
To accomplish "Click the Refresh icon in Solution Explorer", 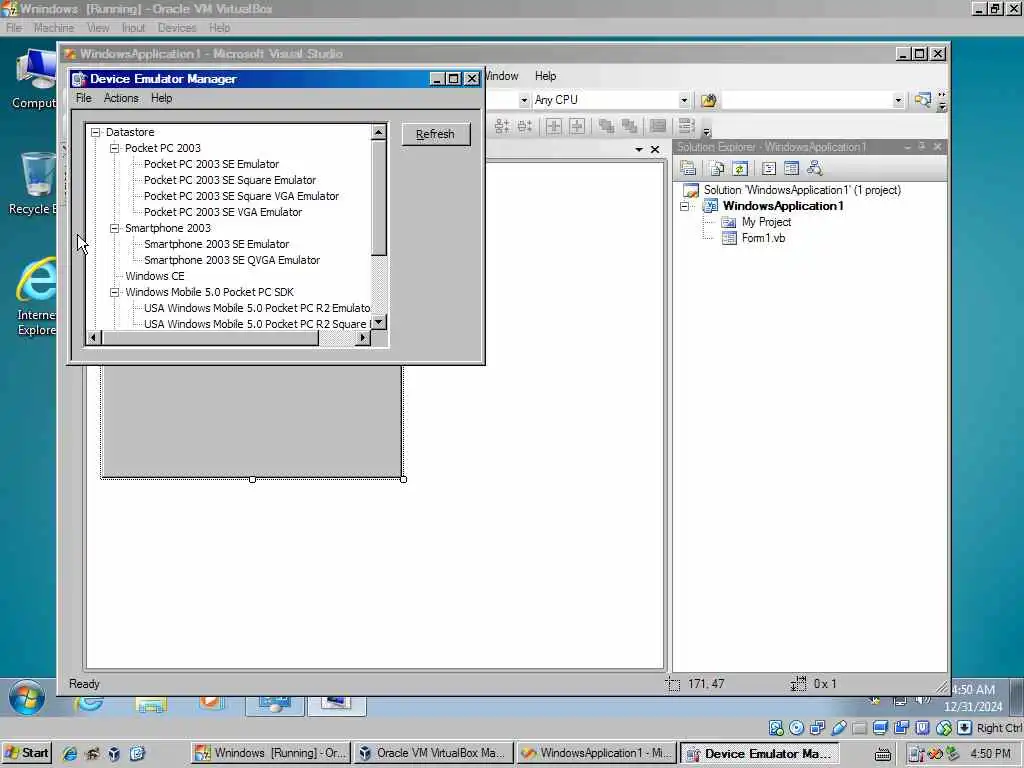I will pyautogui.click(x=740, y=168).
